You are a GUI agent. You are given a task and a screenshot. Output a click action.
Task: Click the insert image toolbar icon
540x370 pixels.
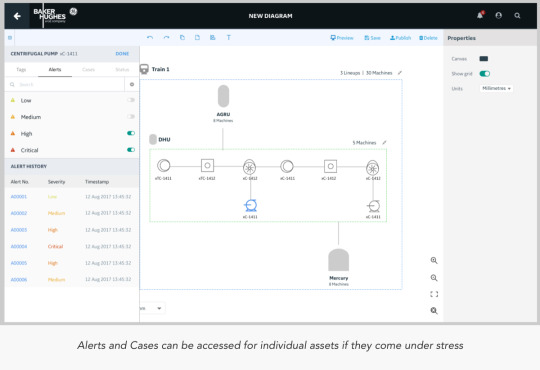pos(212,38)
